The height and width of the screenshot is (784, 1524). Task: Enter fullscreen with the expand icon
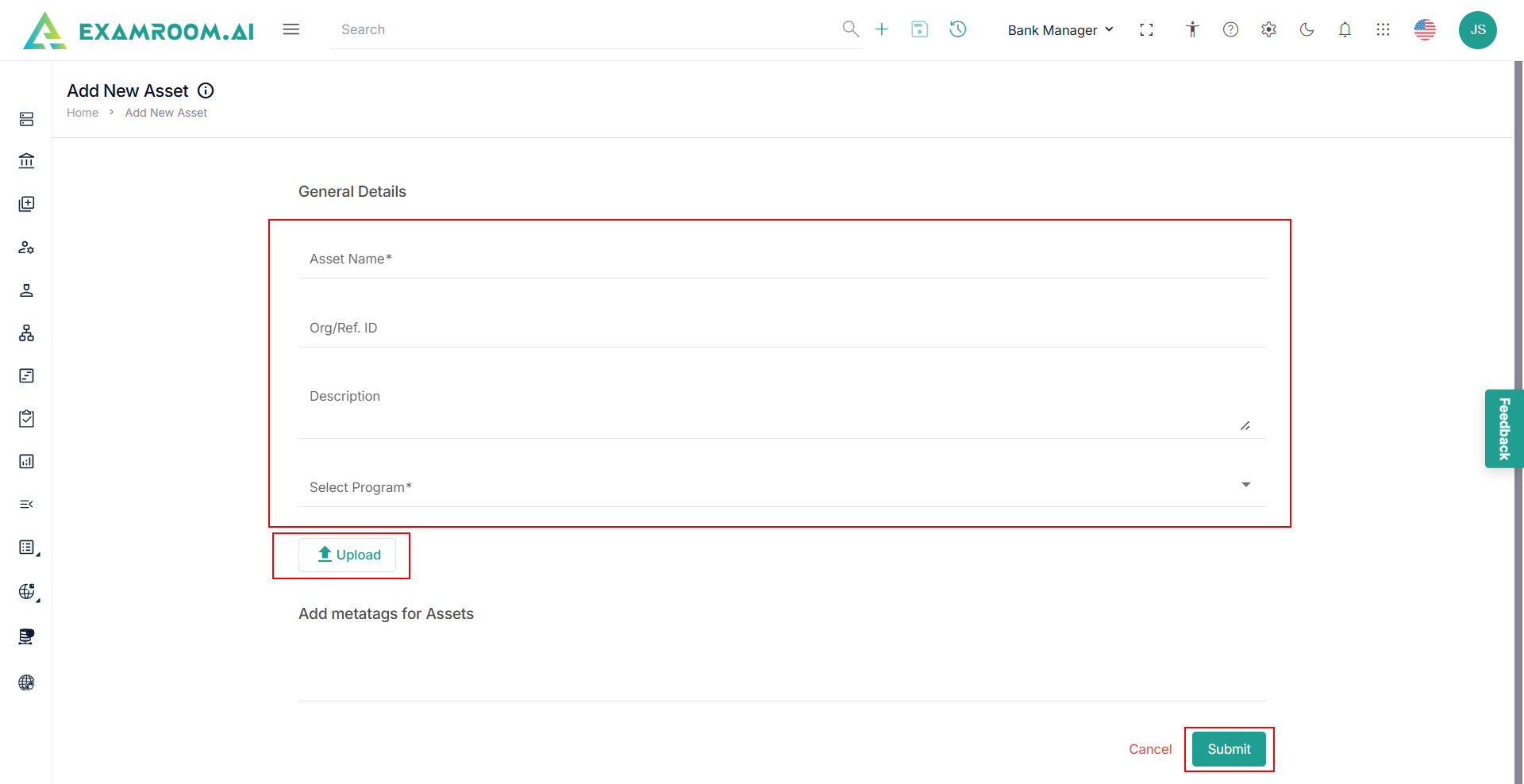coord(1146,29)
